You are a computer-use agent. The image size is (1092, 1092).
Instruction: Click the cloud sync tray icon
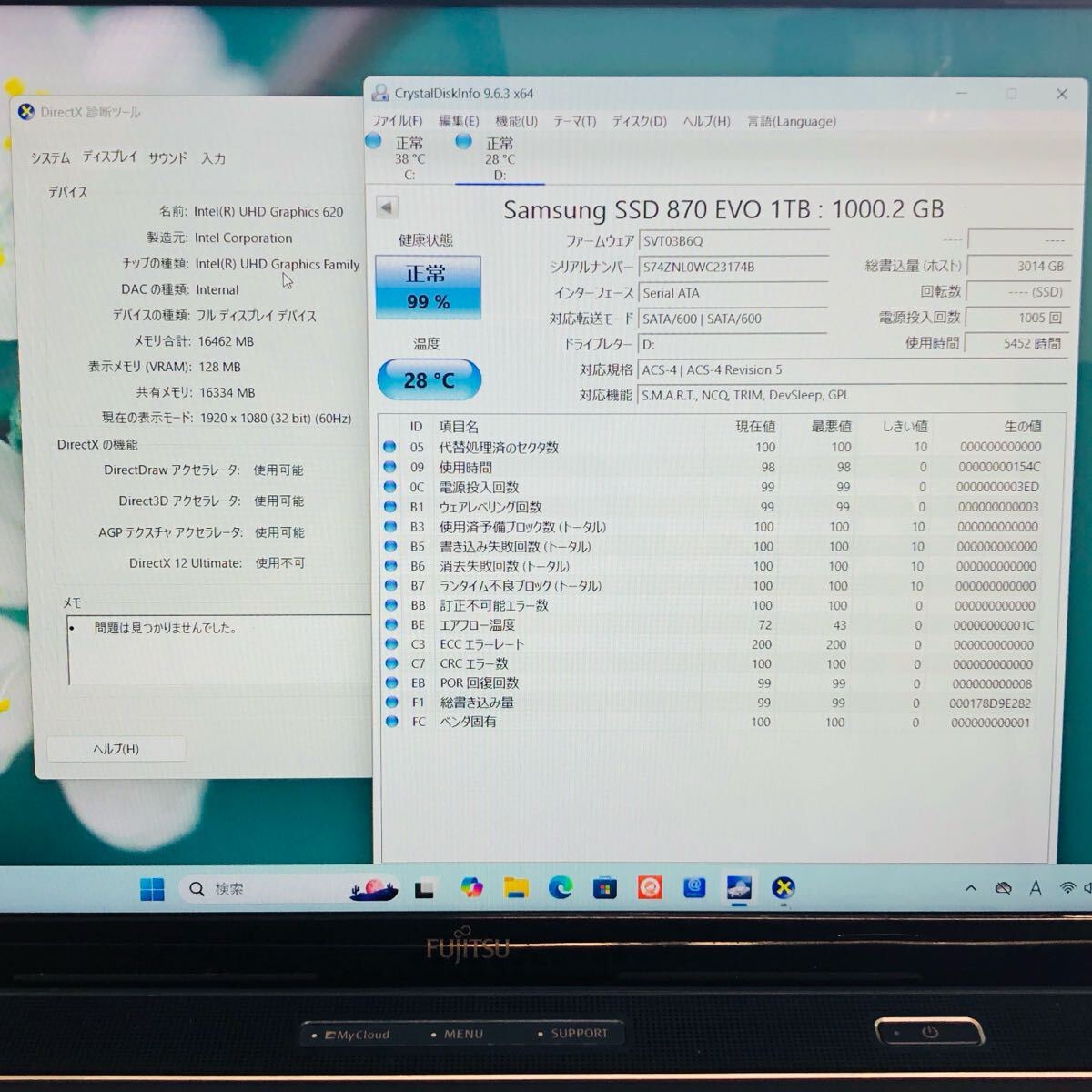click(x=1003, y=889)
